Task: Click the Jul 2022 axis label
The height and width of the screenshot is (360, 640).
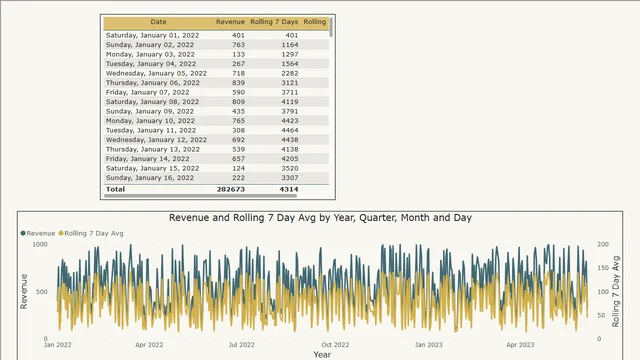Action: point(242,345)
